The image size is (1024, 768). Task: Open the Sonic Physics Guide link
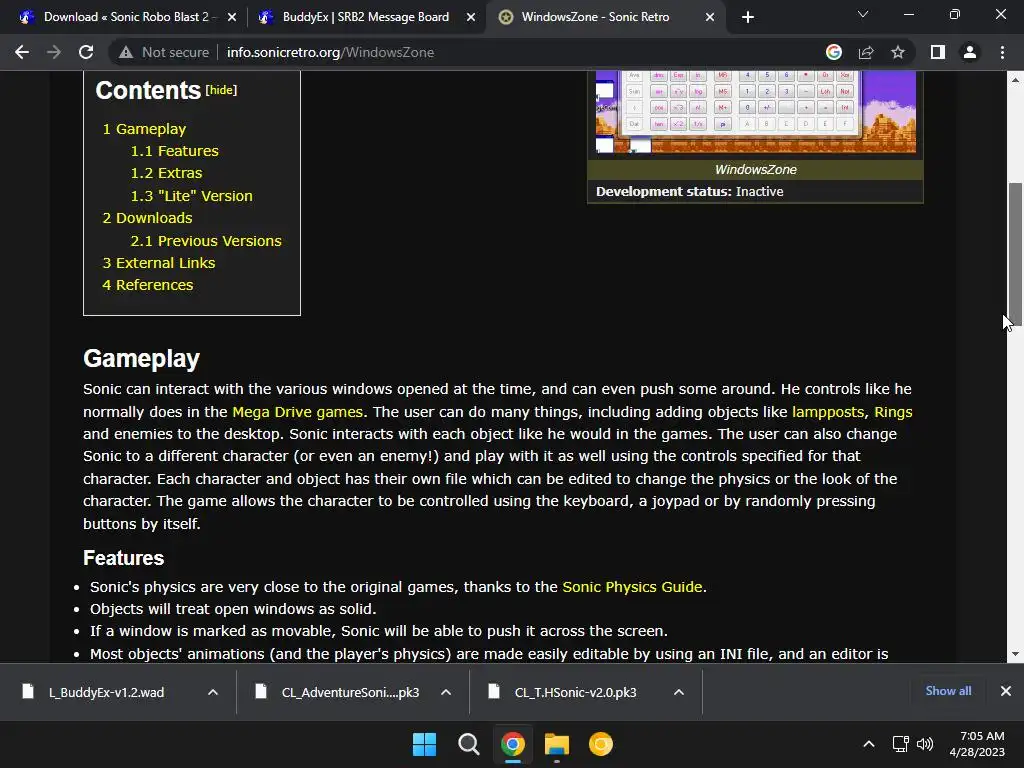[632, 587]
